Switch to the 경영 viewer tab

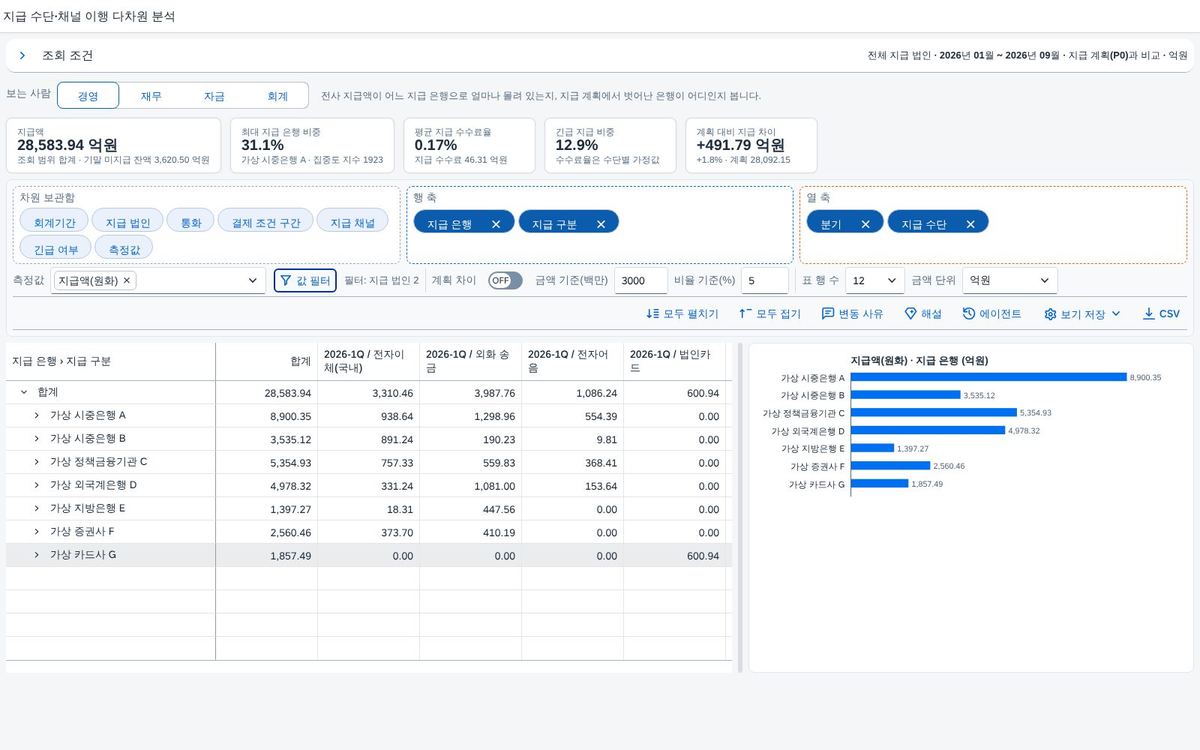pyautogui.click(x=88, y=96)
